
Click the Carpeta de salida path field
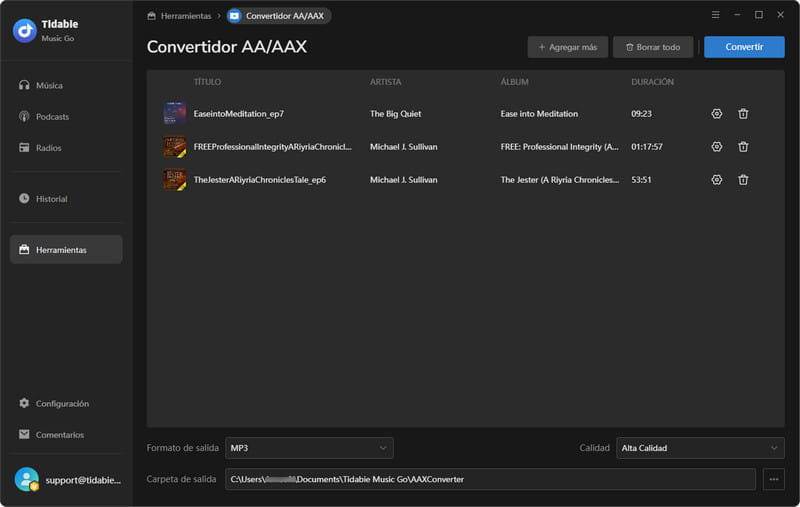click(490, 479)
